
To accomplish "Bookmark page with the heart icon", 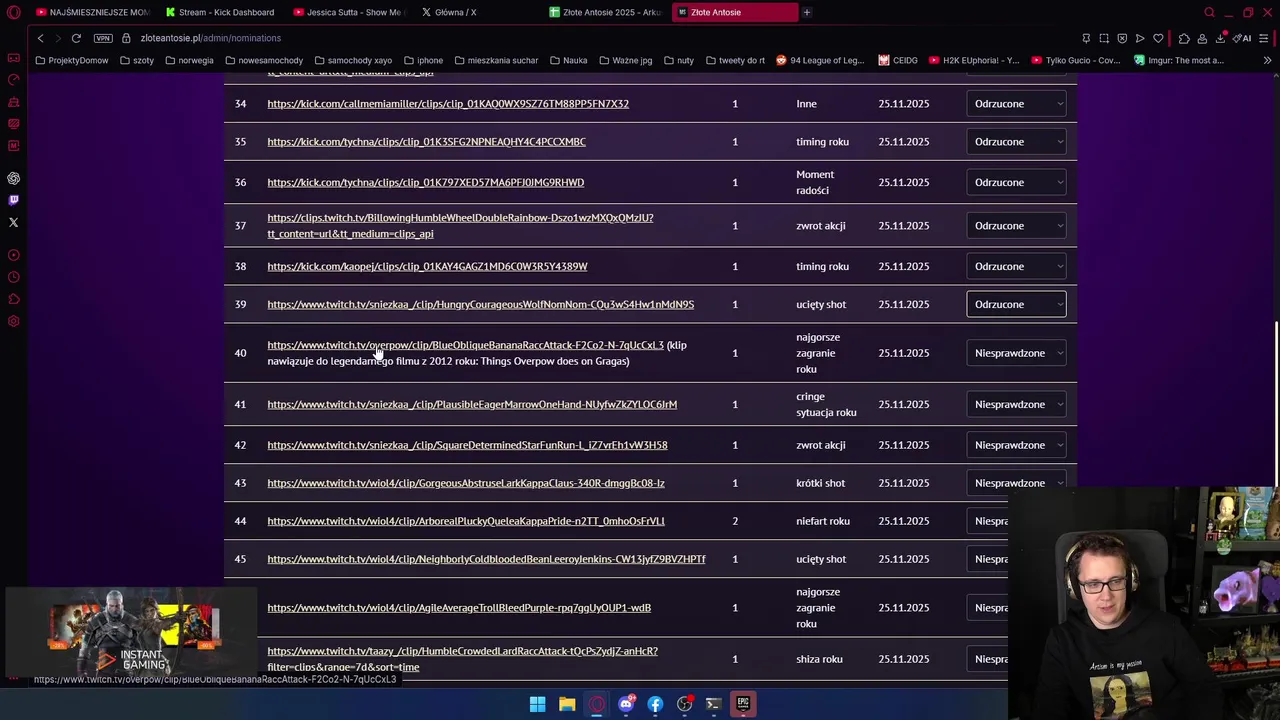I will pos(1158,38).
